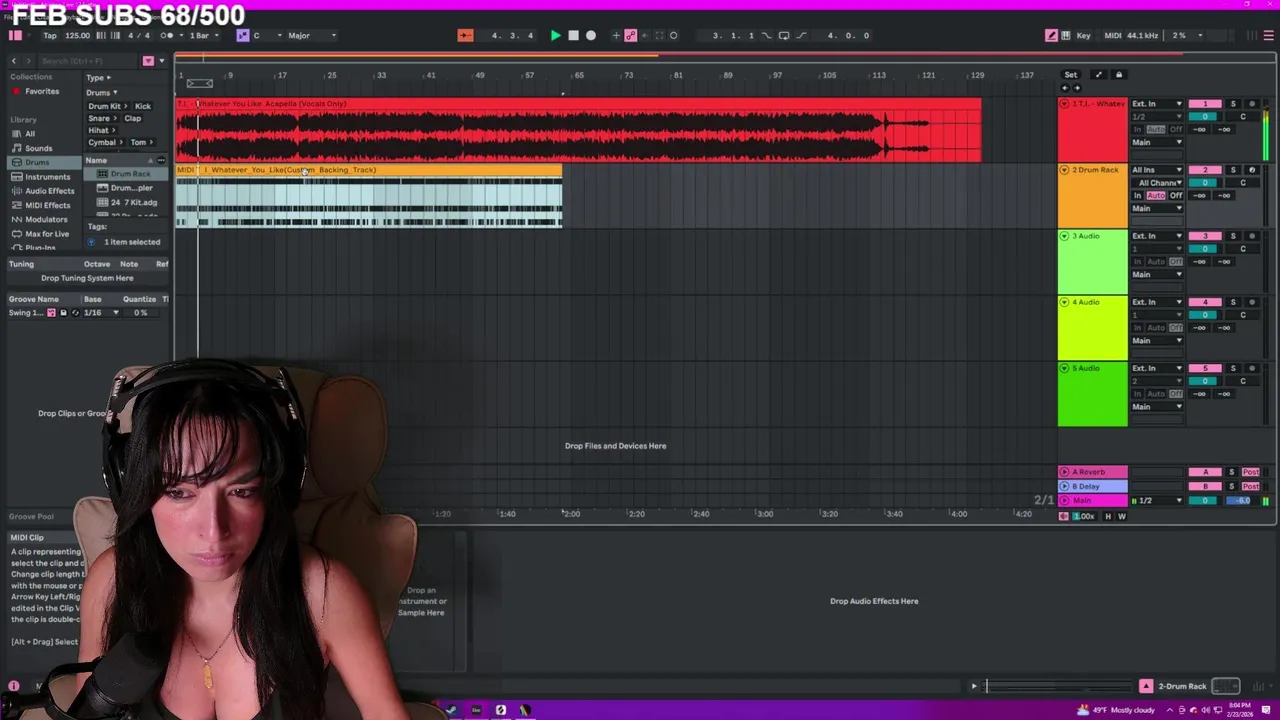Click the Set locator button
This screenshot has width=1280, height=720.
point(1070,75)
